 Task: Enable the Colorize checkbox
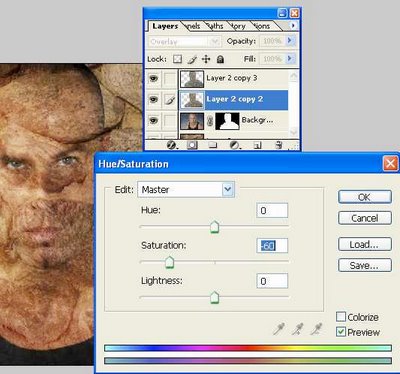click(x=341, y=317)
